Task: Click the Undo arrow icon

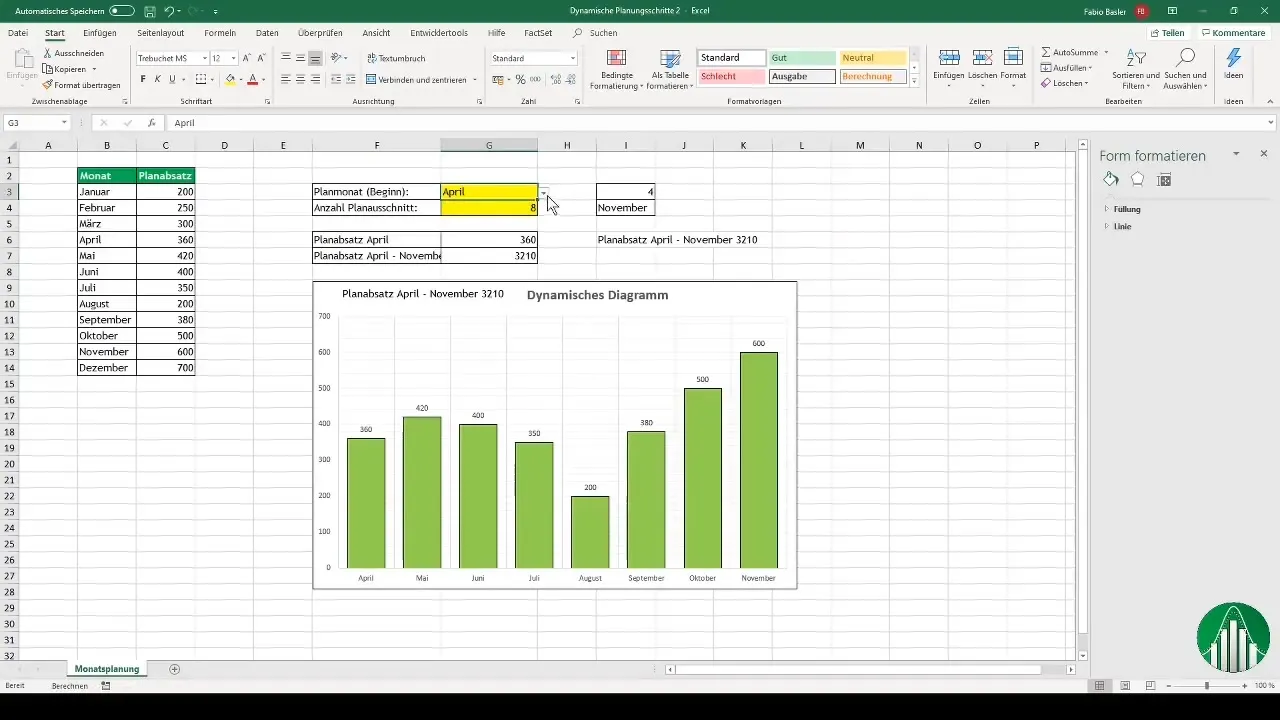Action: [x=169, y=10]
